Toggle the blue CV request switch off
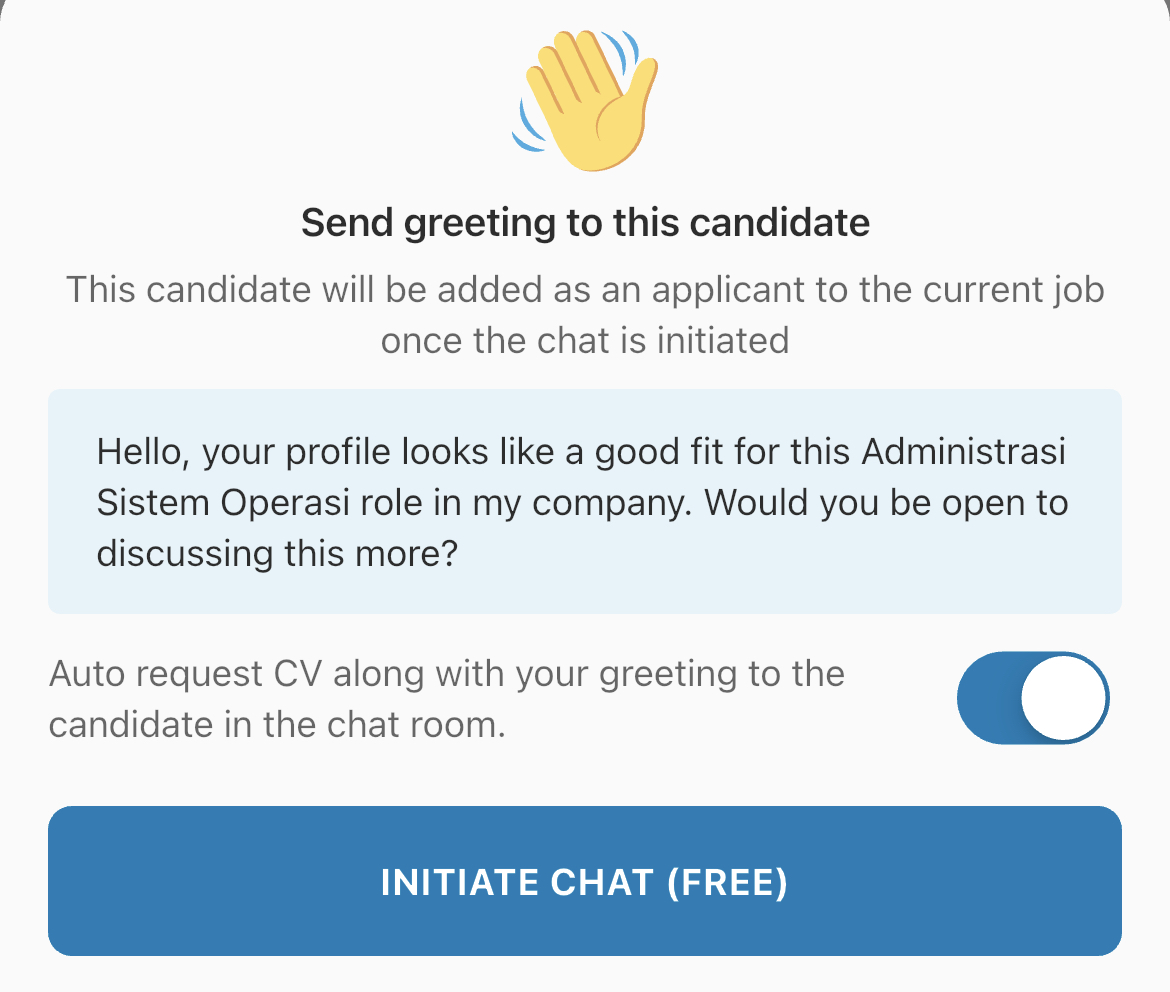 [x=1033, y=697]
